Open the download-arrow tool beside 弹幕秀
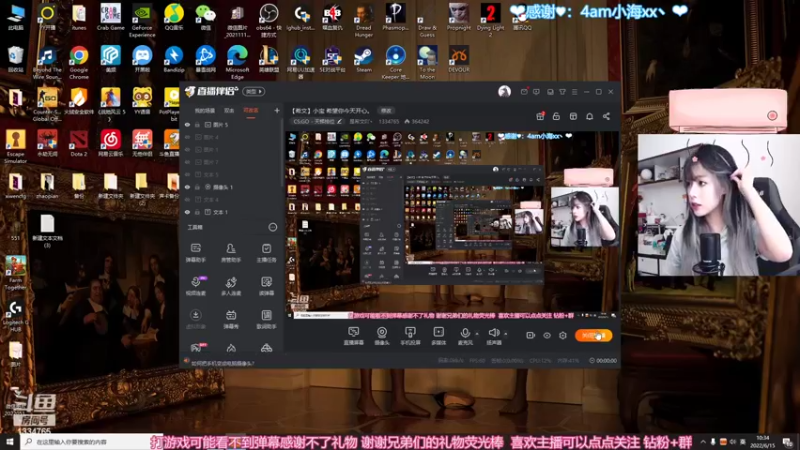Viewport: 800px width, 450px height. point(195,319)
